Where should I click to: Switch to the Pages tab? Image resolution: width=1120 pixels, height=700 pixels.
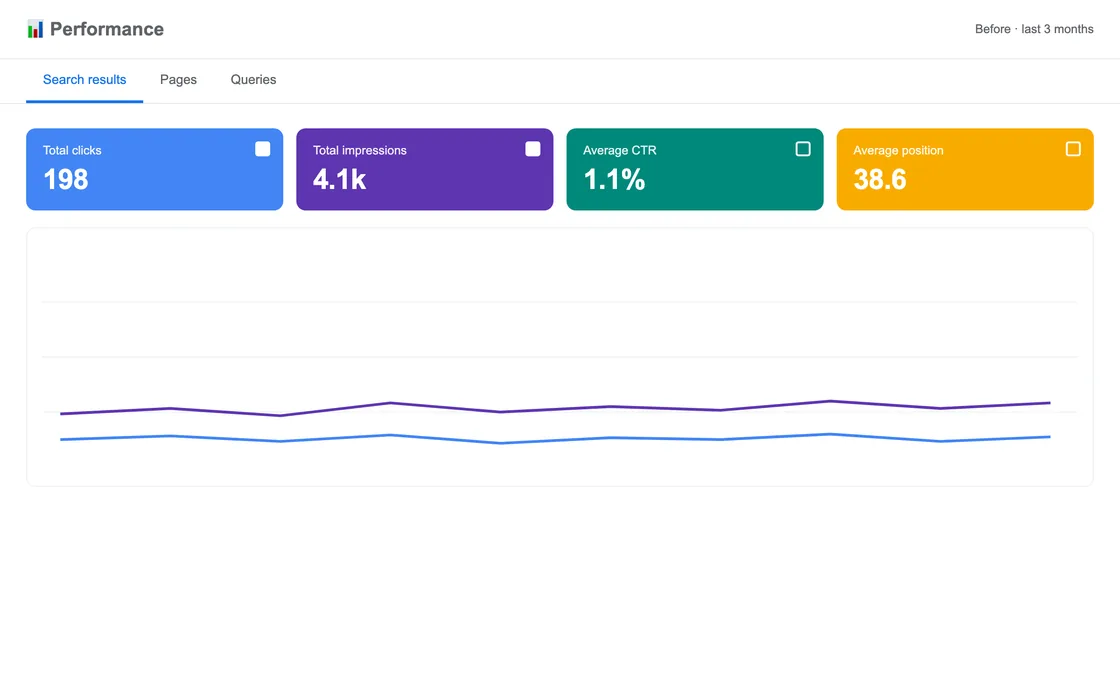pyautogui.click(x=178, y=80)
